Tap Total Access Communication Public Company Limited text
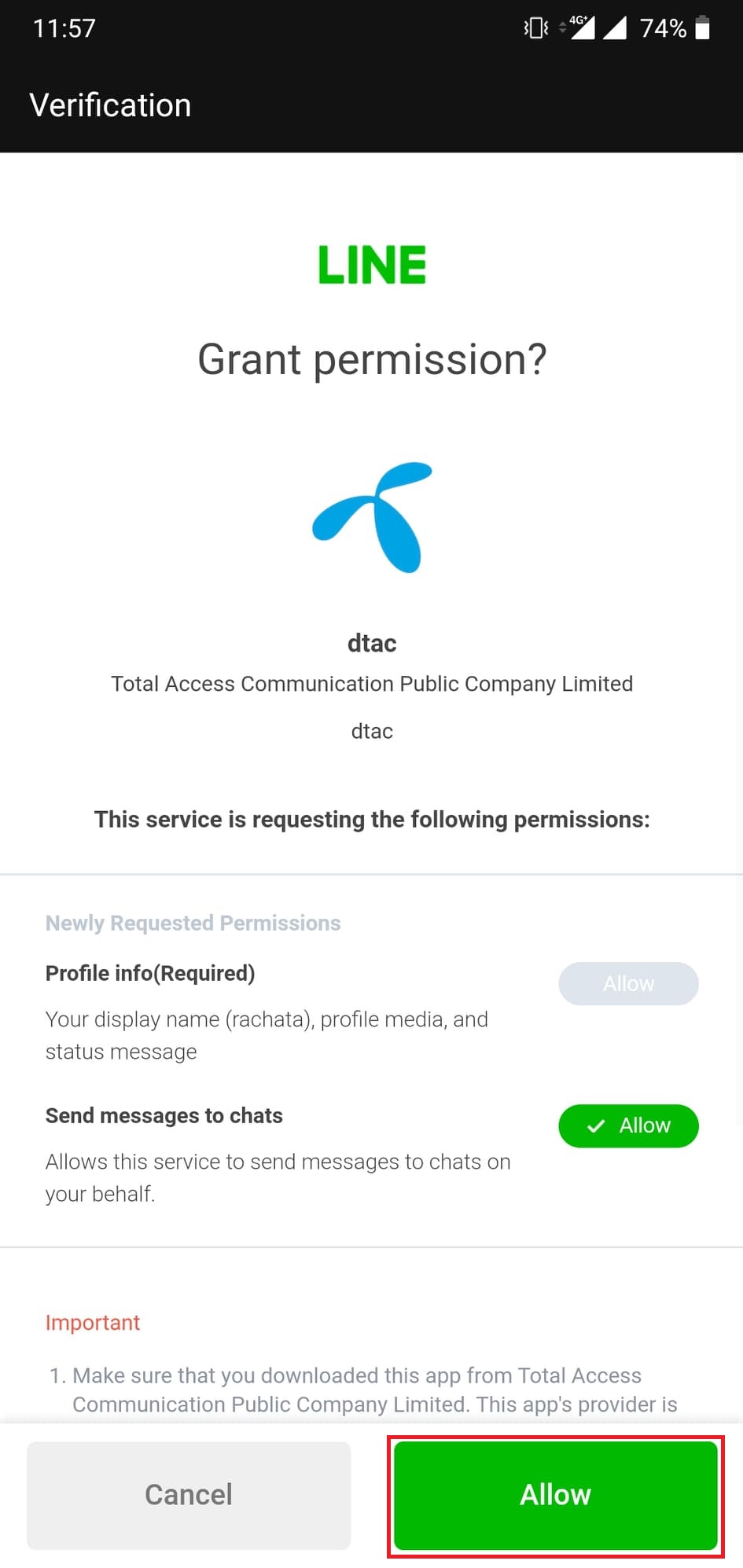This screenshot has height=1568, width=743. pos(372,684)
